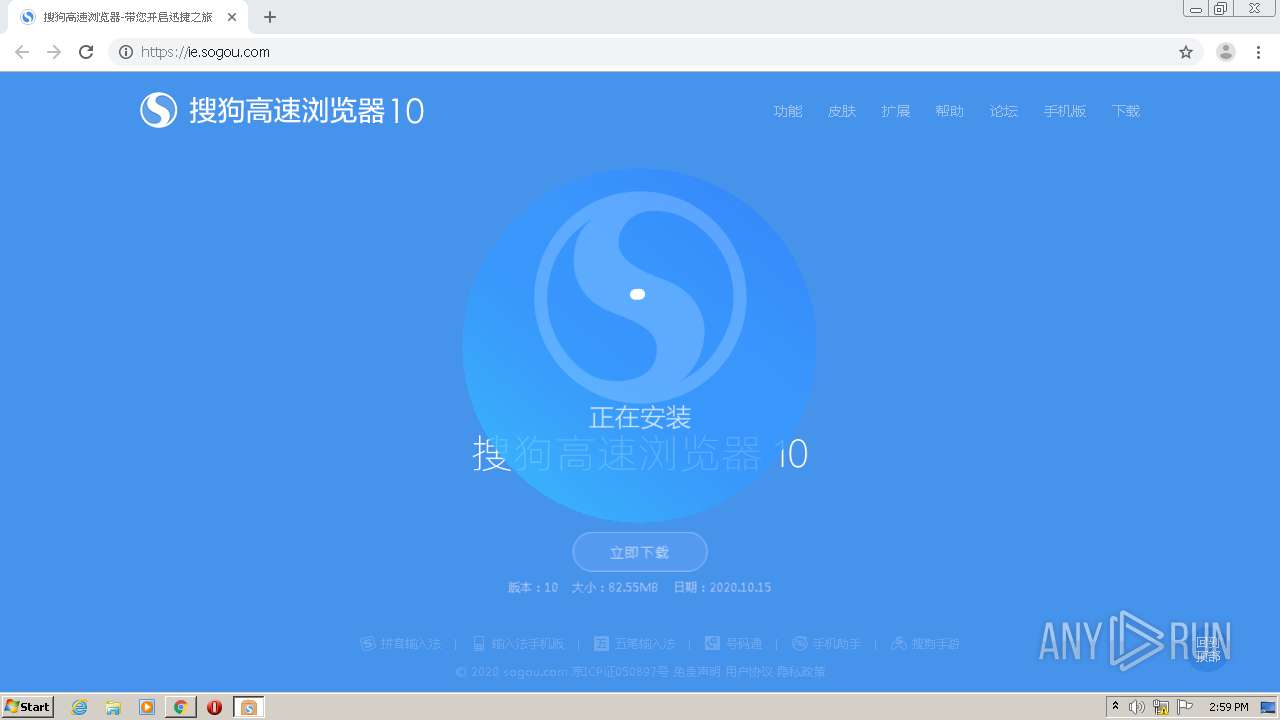Open the Chrome three-dot menu
Image resolution: width=1280 pixels, height=720 pixels.
[1258, 52]
